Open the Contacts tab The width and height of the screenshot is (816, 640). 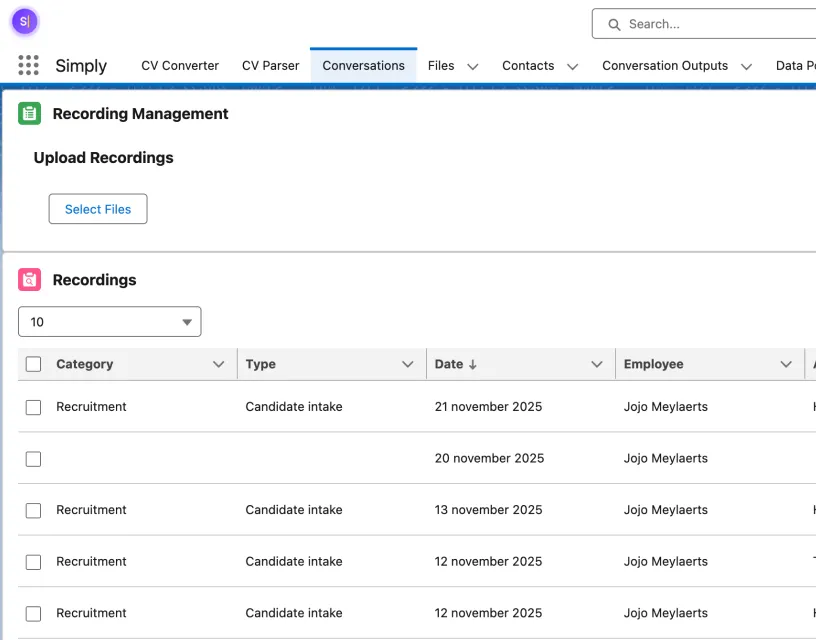click(528, 66)
